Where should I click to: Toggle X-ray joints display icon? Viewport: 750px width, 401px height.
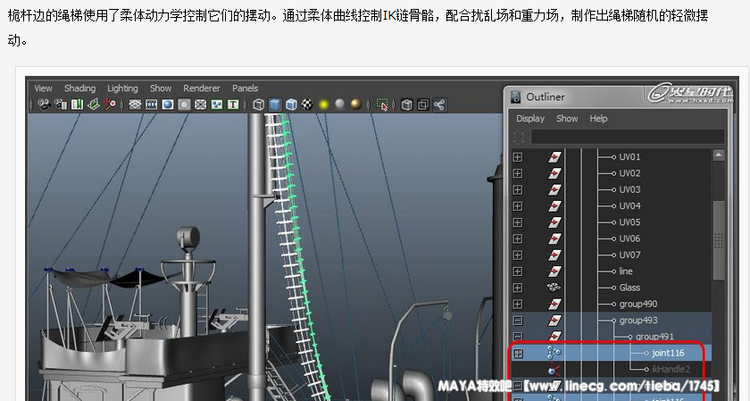point(424,104)
